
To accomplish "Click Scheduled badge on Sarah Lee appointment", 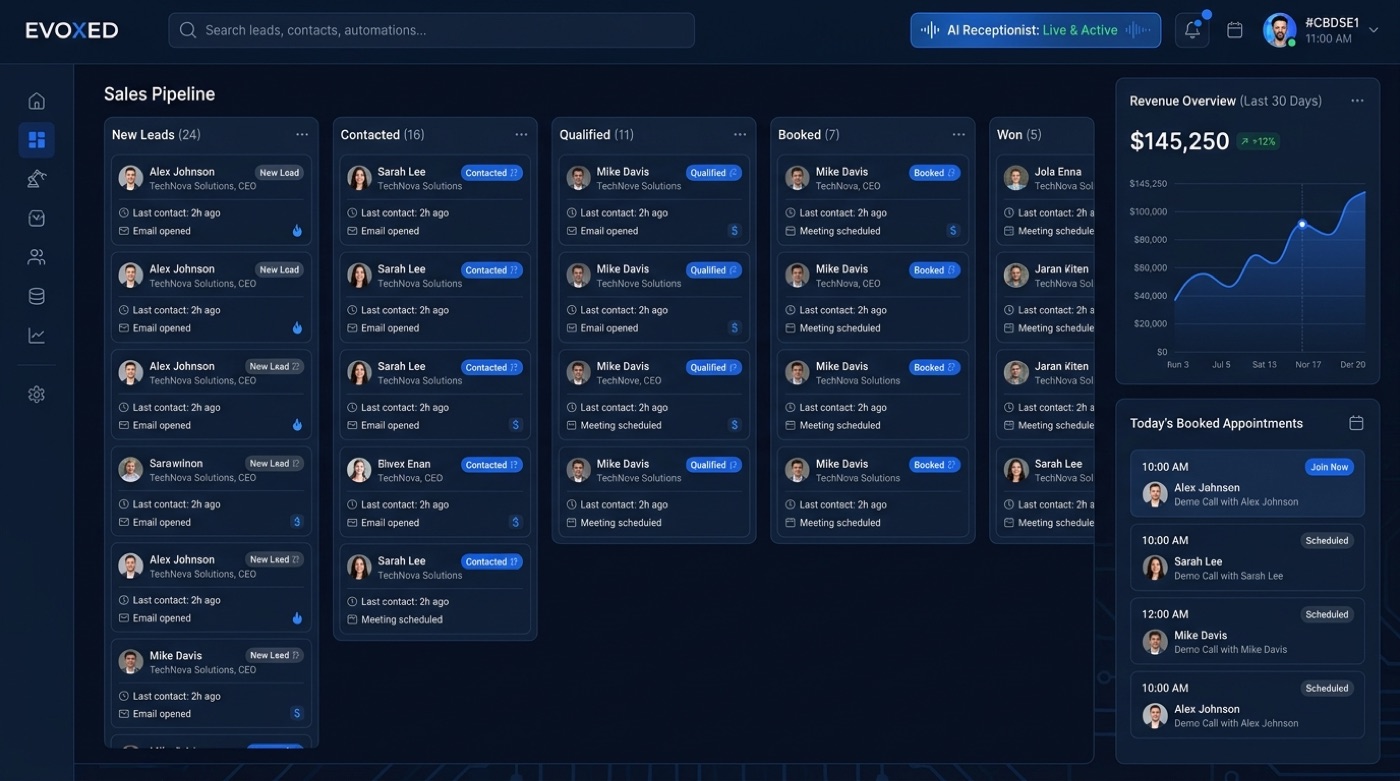I will pyautogui.click(x=1327, y=541).
